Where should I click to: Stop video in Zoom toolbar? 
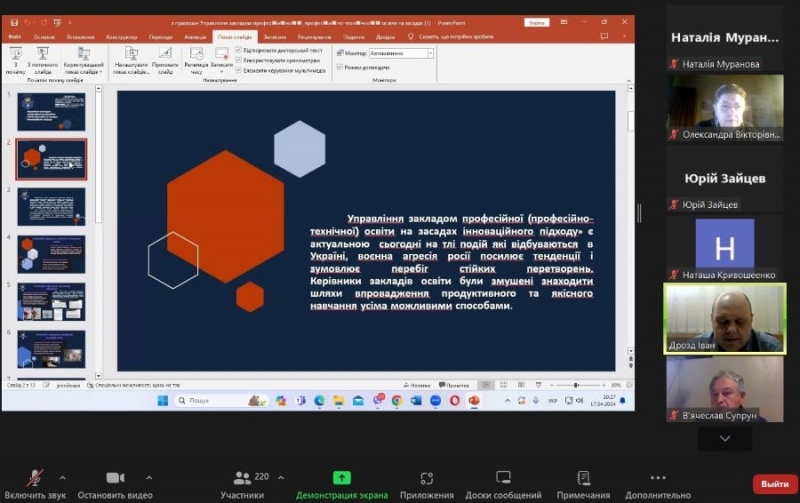(115, 484)
